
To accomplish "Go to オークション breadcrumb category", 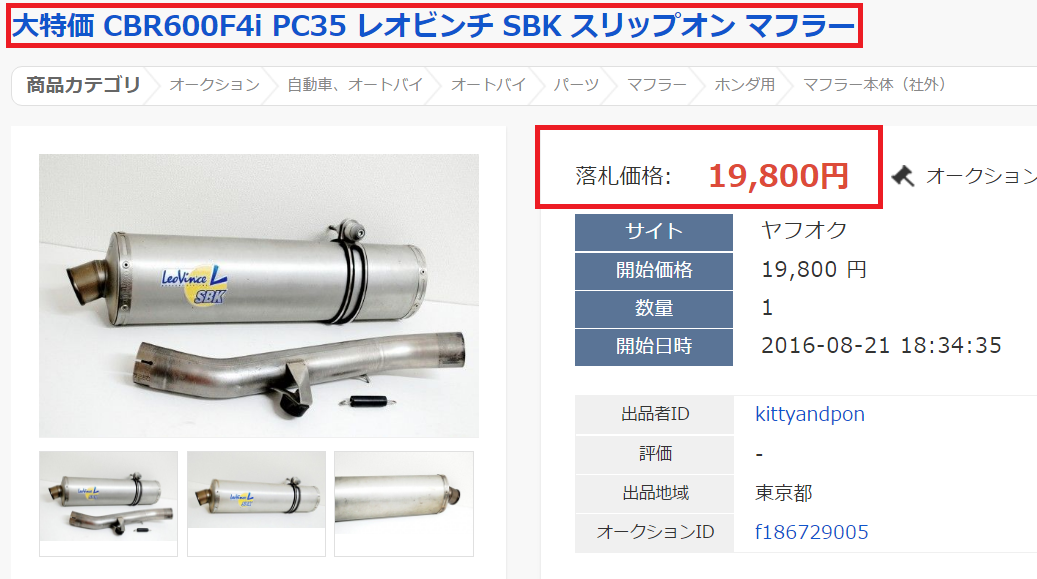I will coord(214,85).
